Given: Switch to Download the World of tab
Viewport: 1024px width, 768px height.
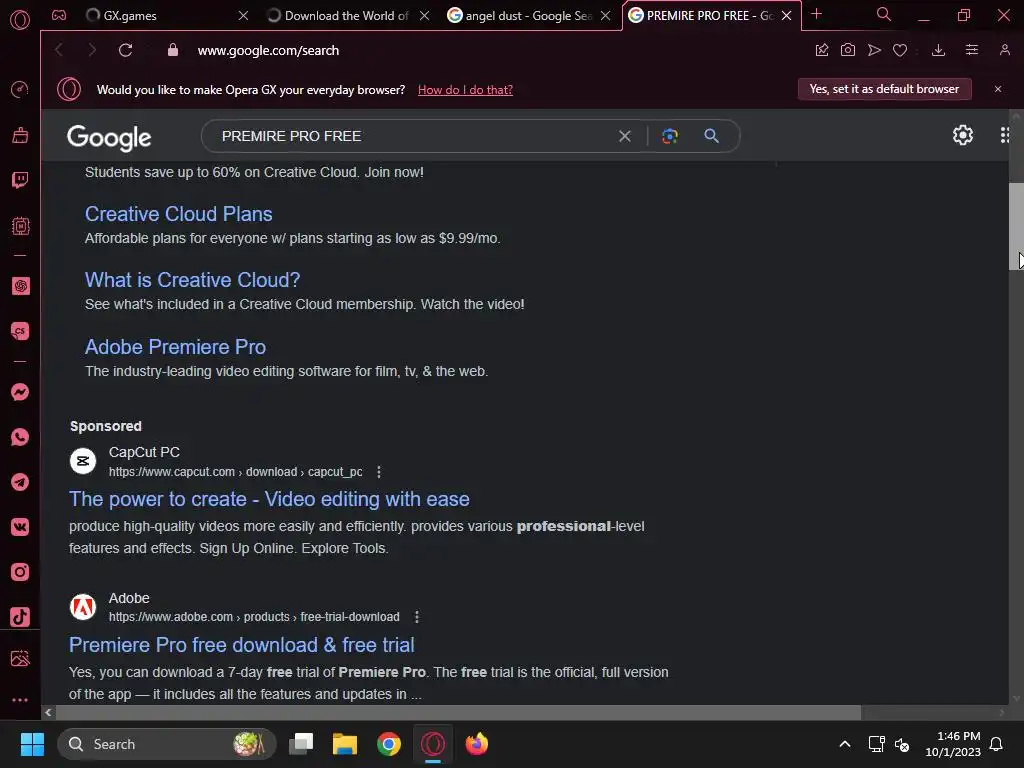Looking at the screenshot, I should [x=347, y=16].
